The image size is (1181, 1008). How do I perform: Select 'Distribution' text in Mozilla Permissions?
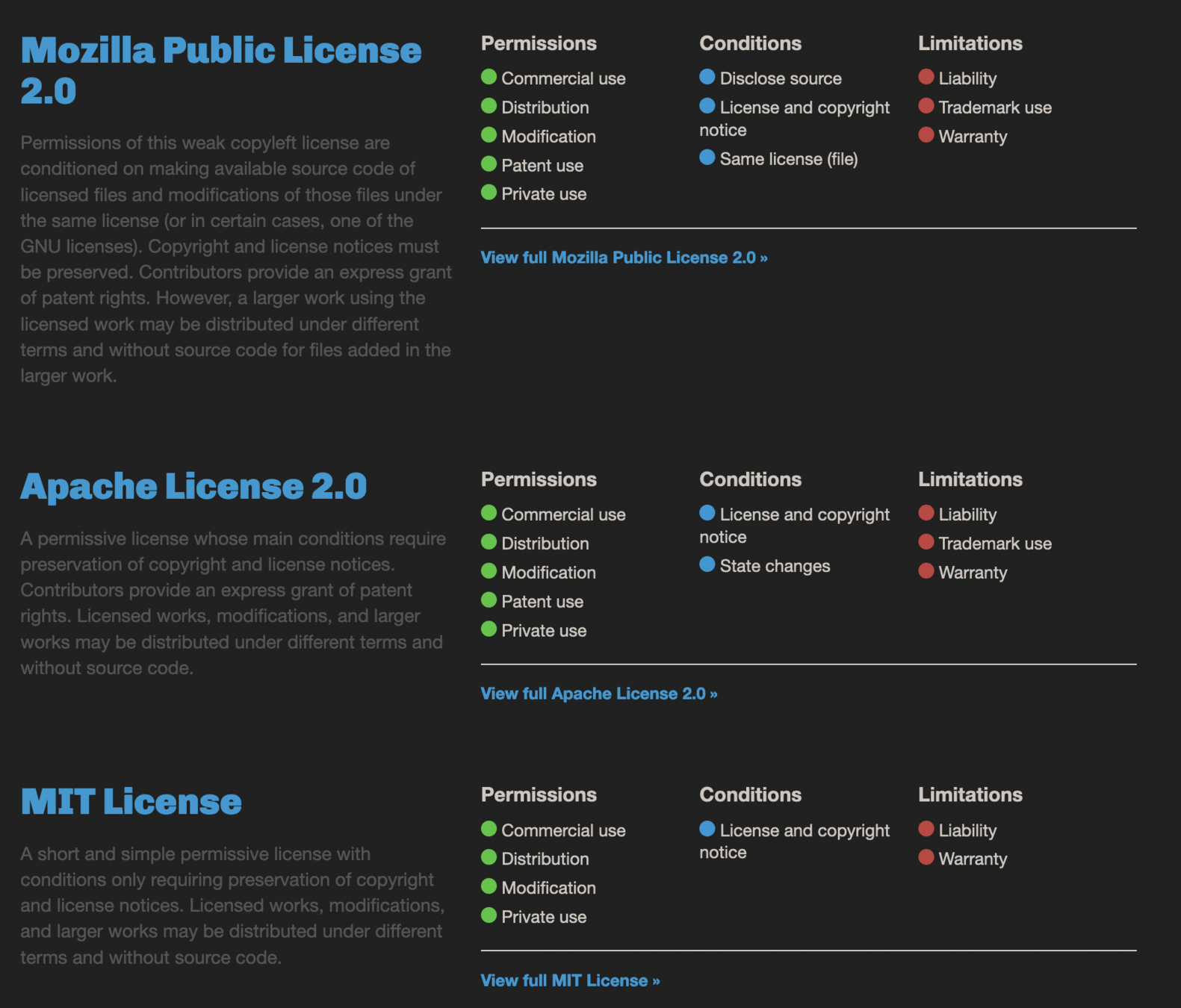coord(545,108)
